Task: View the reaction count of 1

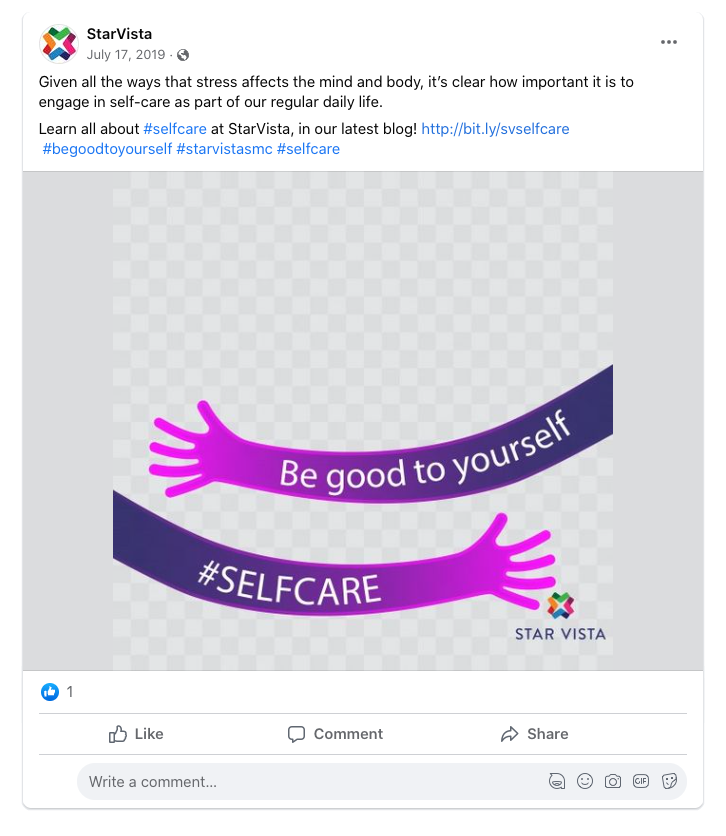Action: point(70,692)
